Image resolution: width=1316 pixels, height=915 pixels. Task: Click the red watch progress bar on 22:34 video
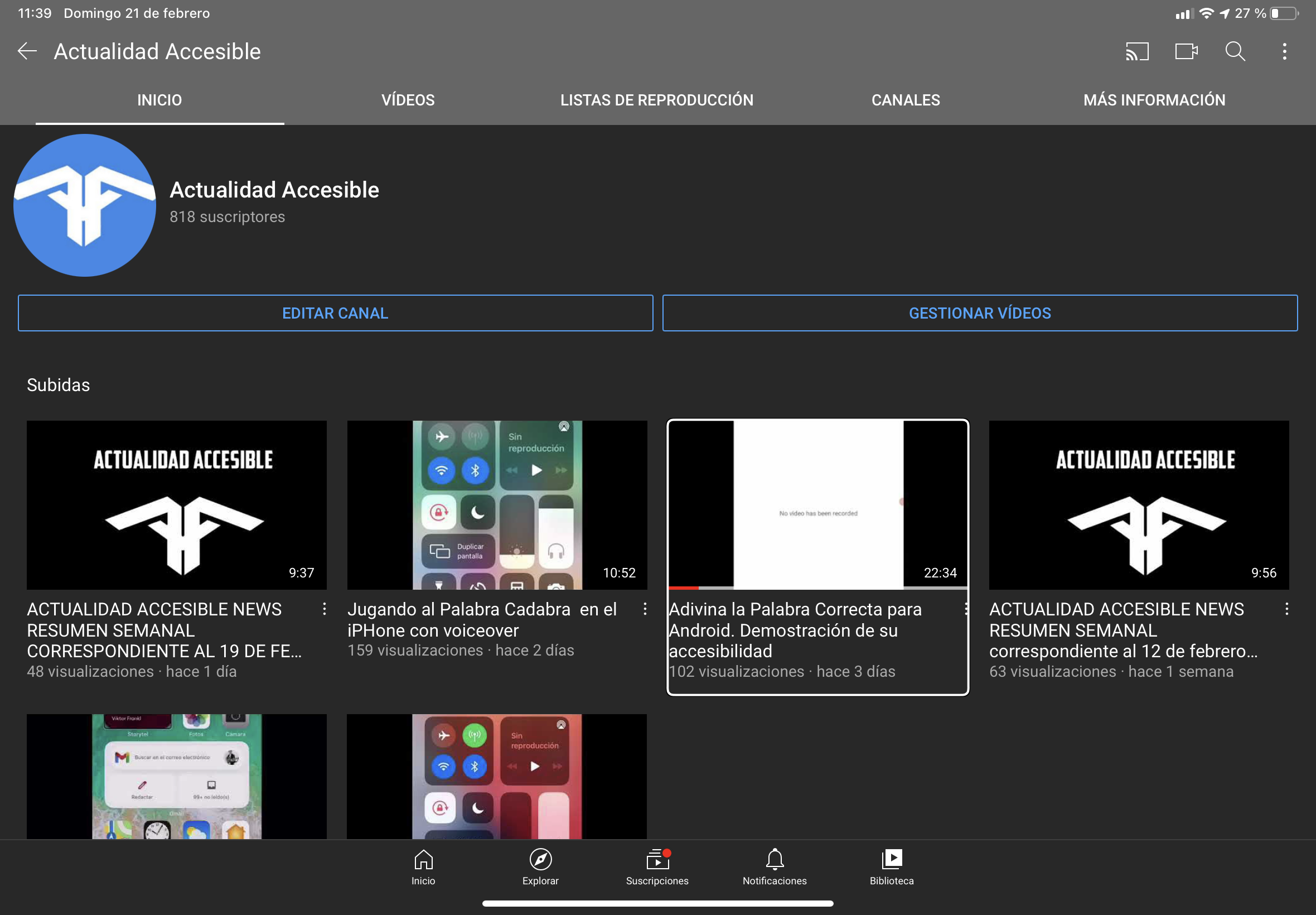coord(684,587)
